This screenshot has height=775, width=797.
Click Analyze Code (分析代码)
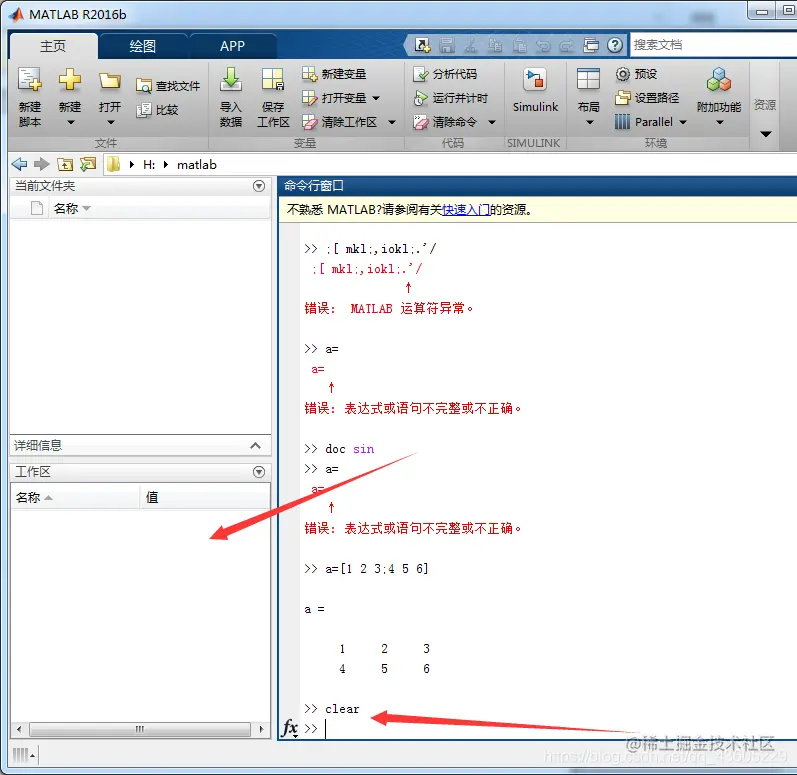pyautogui.click(x=445, y=74)
